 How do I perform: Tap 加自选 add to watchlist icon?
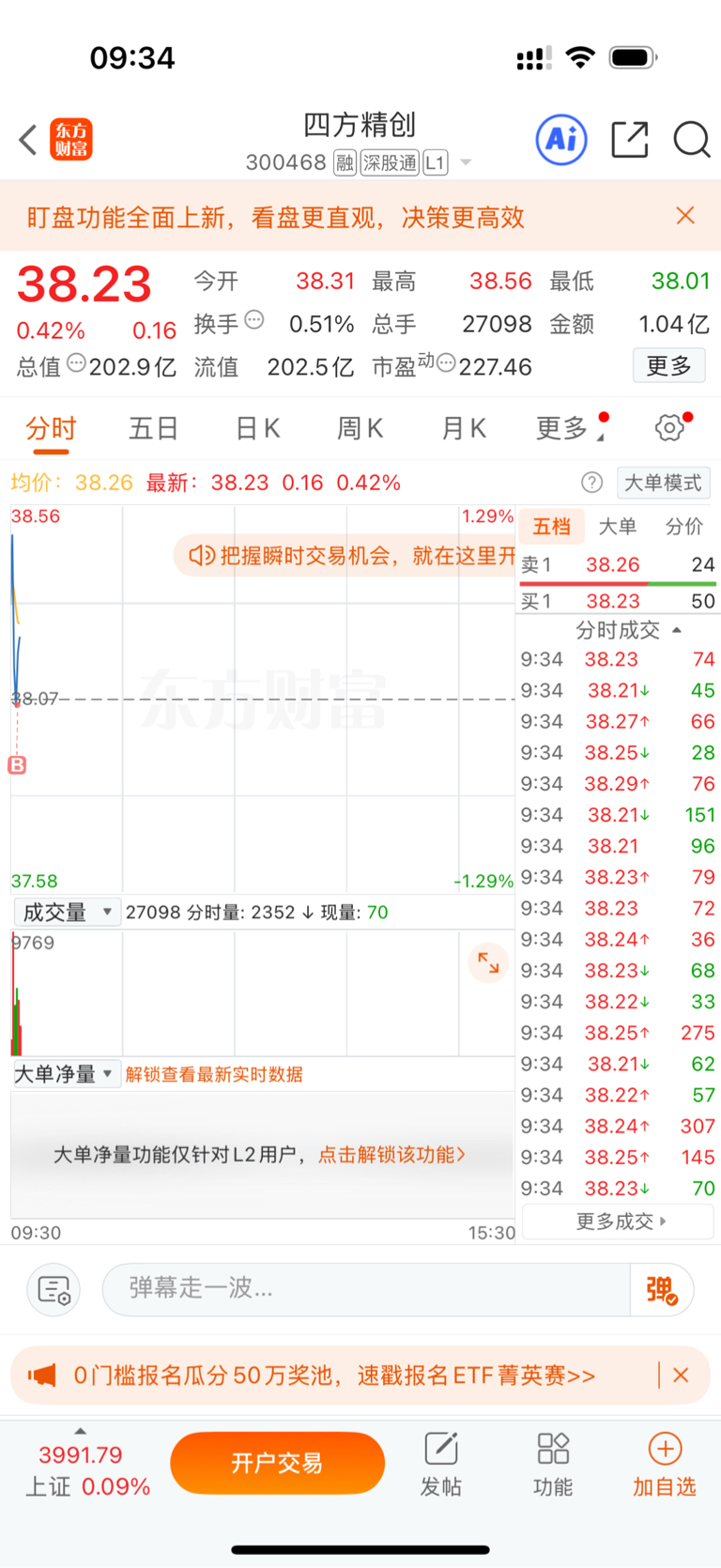[665, 1464]
